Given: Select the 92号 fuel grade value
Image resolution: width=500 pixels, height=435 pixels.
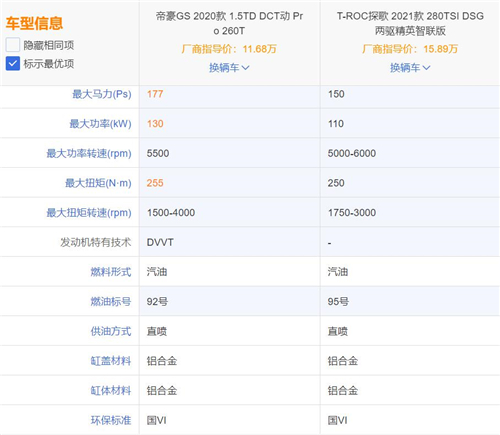Looking at the screenshot, I should click(157, 302).
